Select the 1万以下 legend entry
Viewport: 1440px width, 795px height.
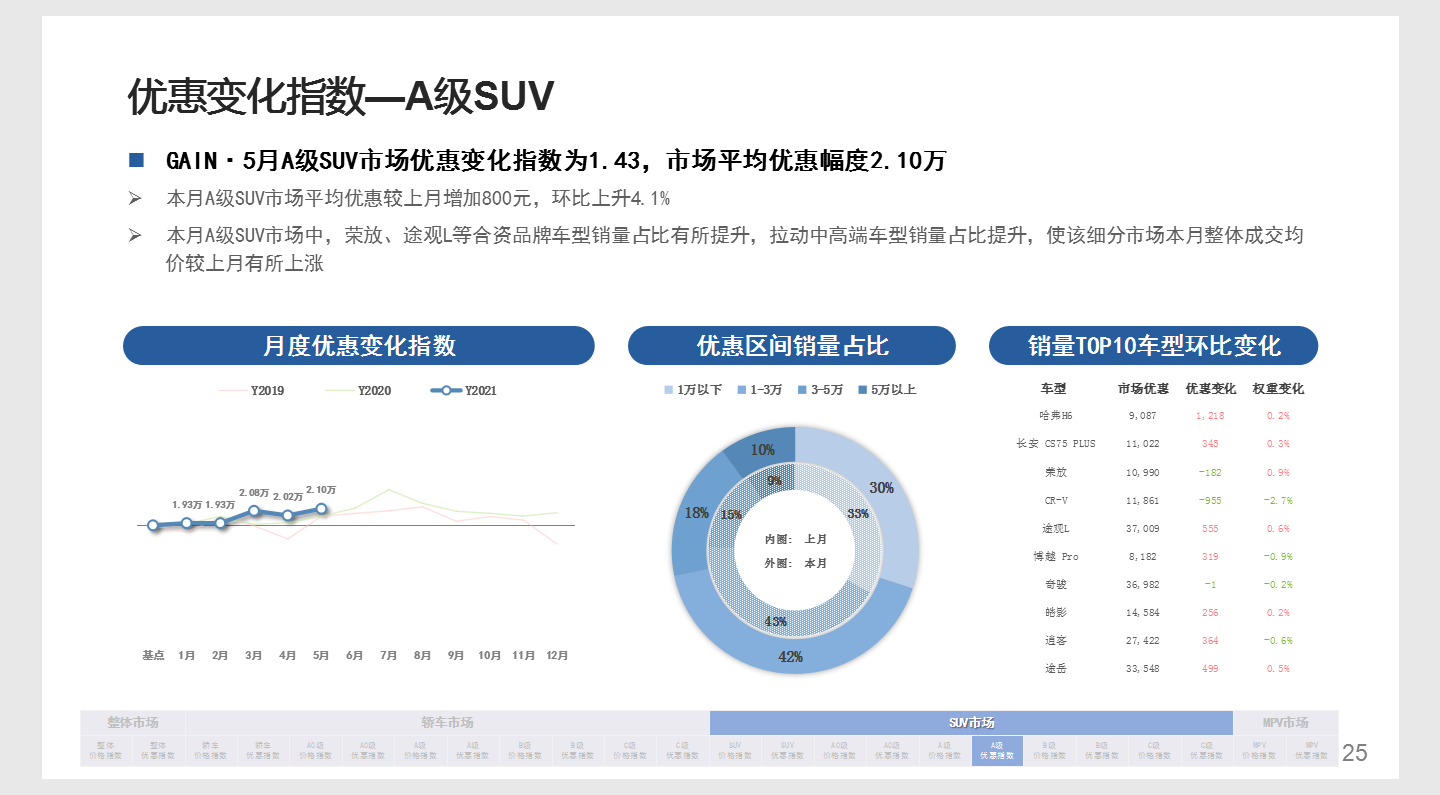click(x=699, y=389)
